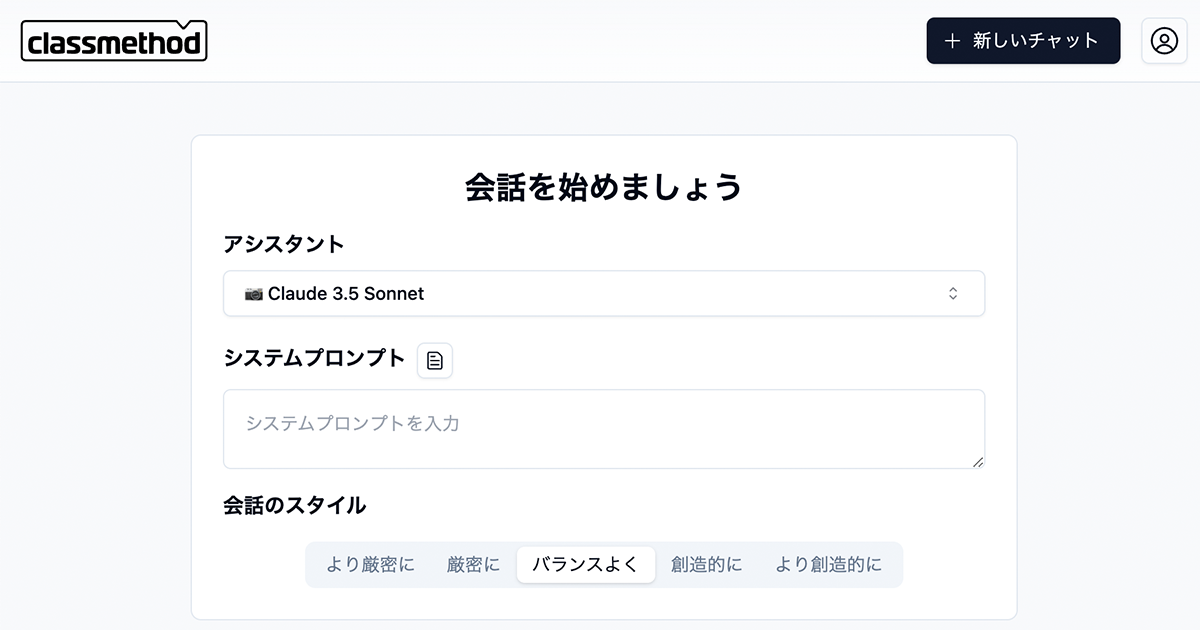Click the up-down chevron on assistant selector

coord(953,294)
